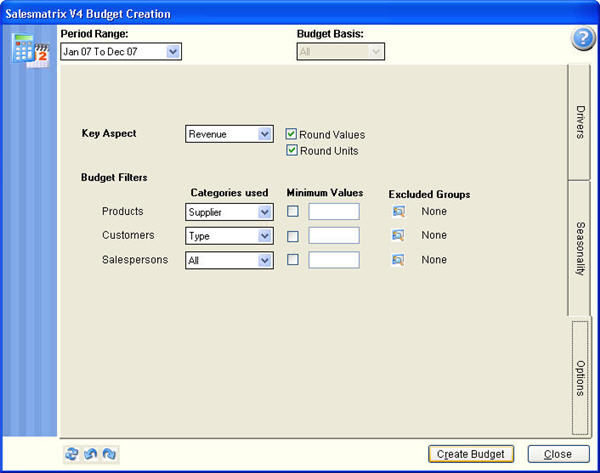Click the redo arrow icon

[x=109, y=454]
